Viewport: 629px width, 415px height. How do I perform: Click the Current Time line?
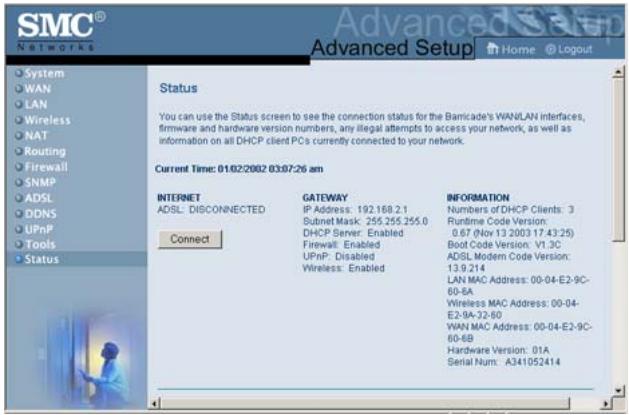coord(239,169)
